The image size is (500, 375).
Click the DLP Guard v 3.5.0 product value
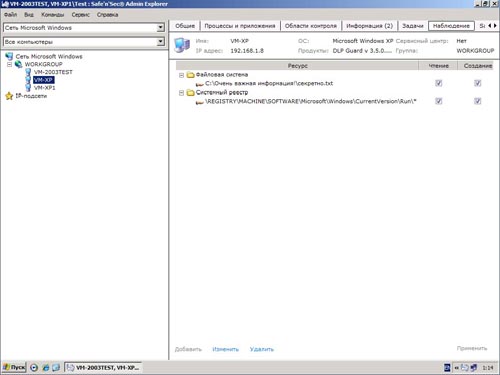(362, 51)
